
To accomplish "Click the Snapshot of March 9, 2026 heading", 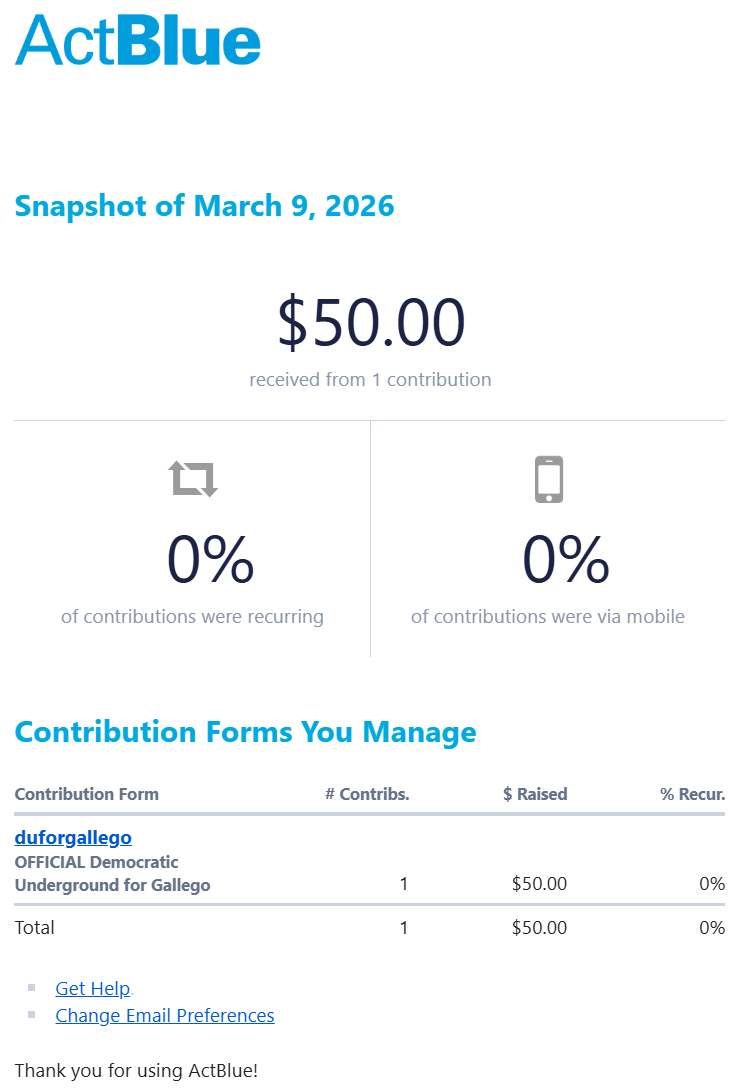I will (204, 206).
